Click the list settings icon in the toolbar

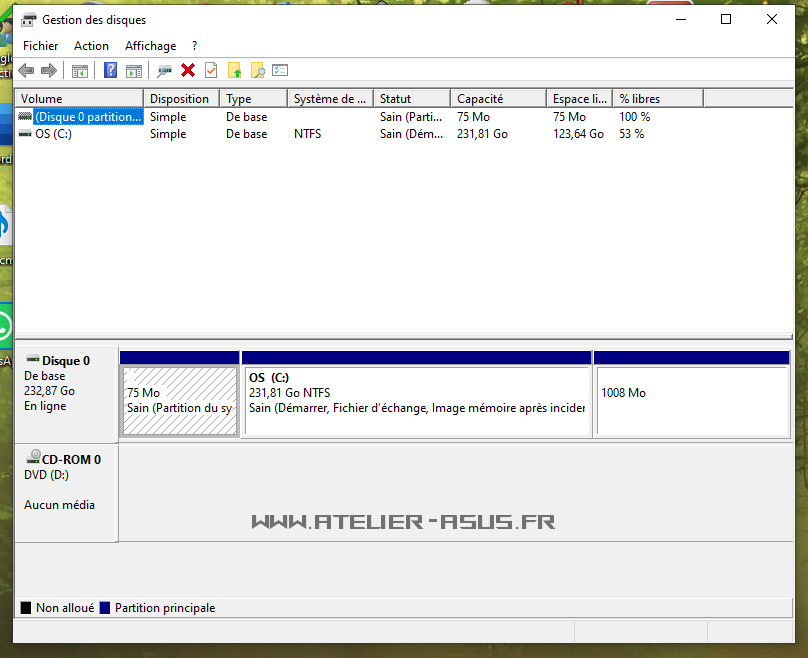tap(280, 70)
